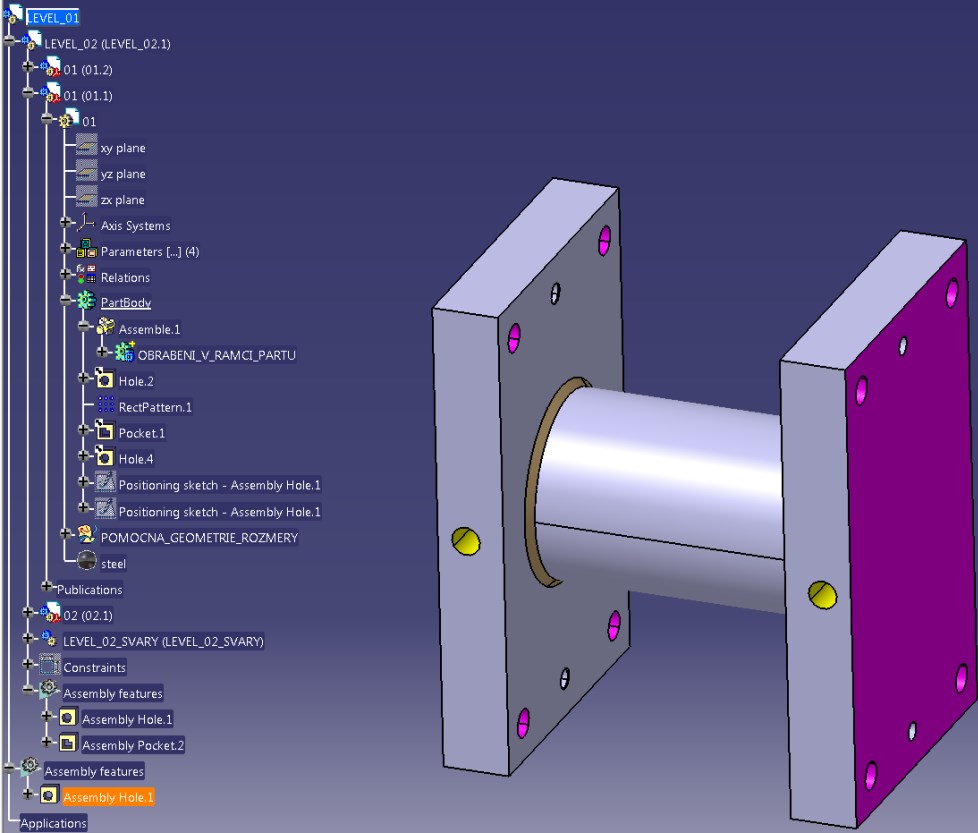Viewport: 978px width, 833px height.
Task: Click the Pocket.1 feature icon
Action: (104, 430)
